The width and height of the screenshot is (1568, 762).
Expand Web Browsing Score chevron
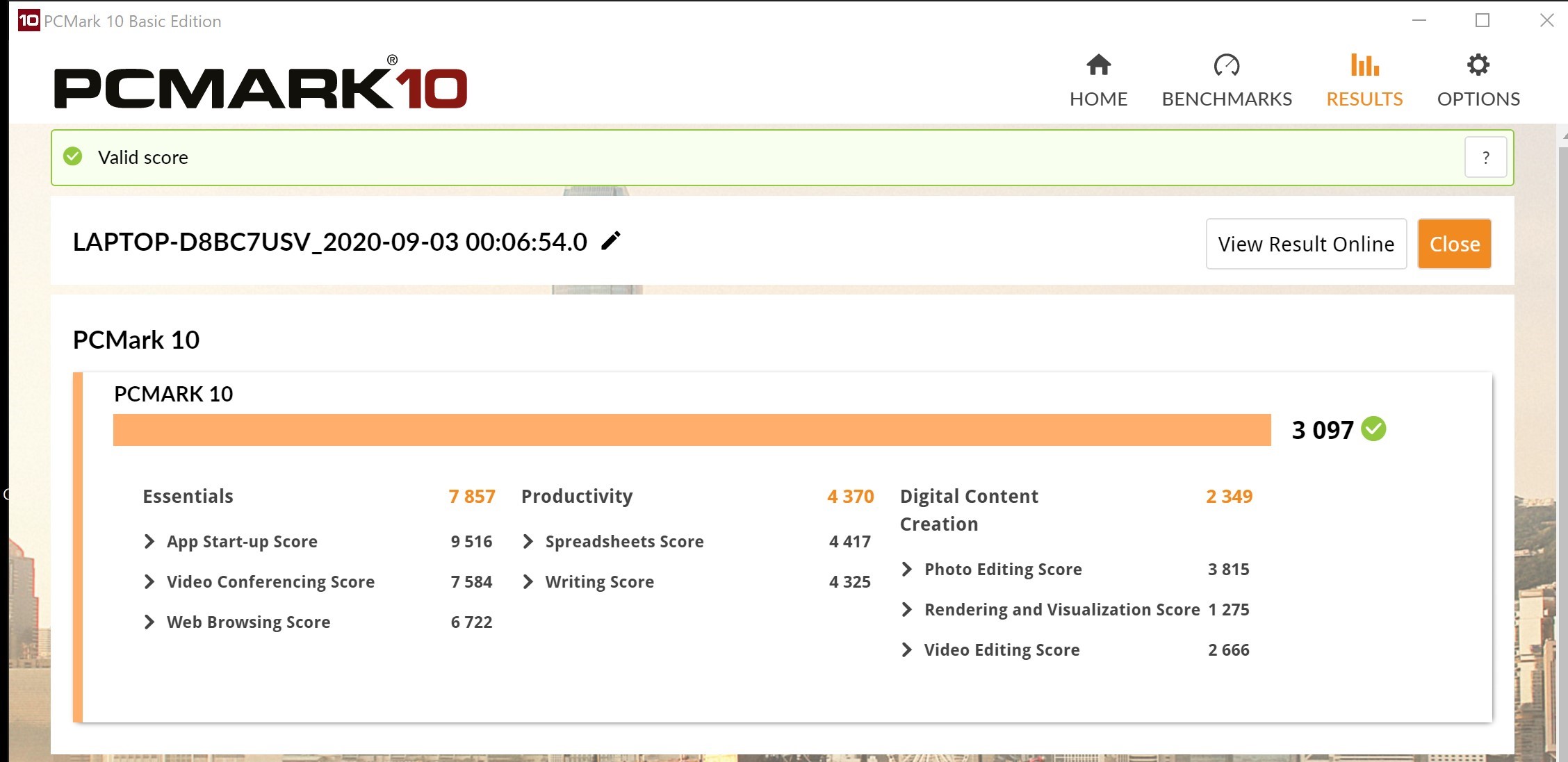click(x=149, y=622)
